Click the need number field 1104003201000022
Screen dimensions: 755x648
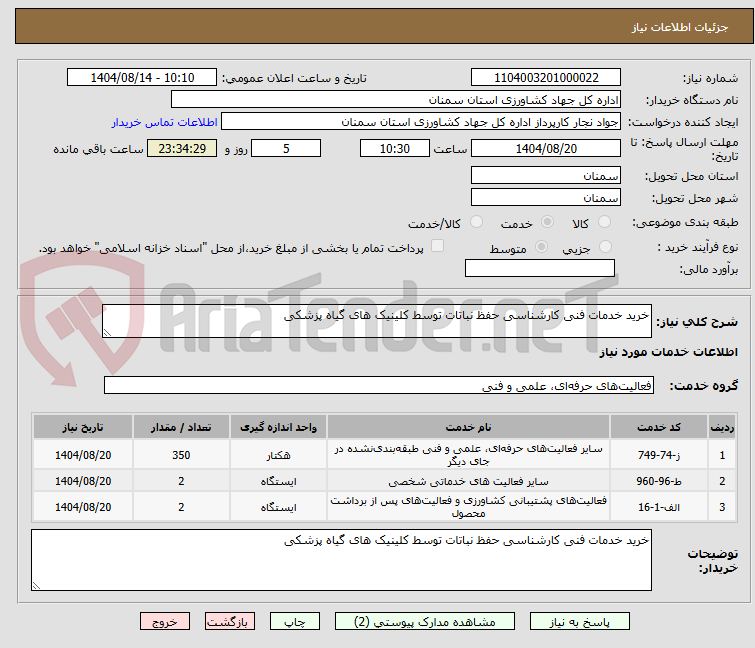[546, 78]
